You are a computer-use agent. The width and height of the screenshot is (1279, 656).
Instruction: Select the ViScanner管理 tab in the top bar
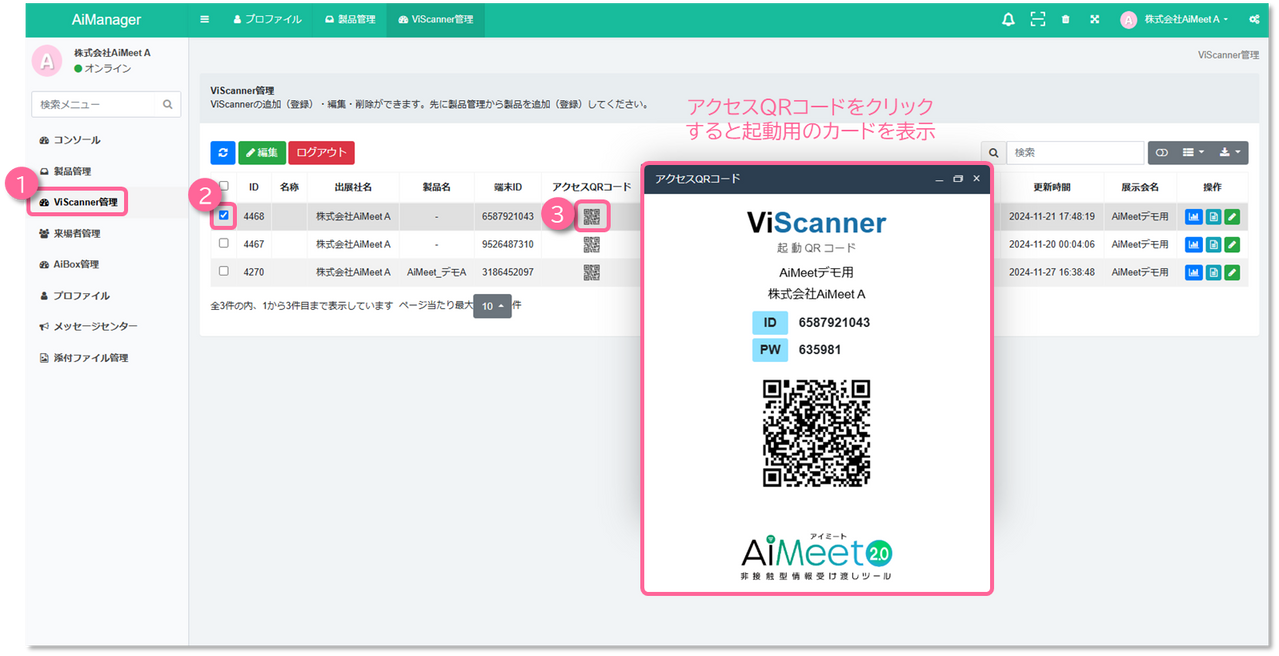[x=436, y=19]
